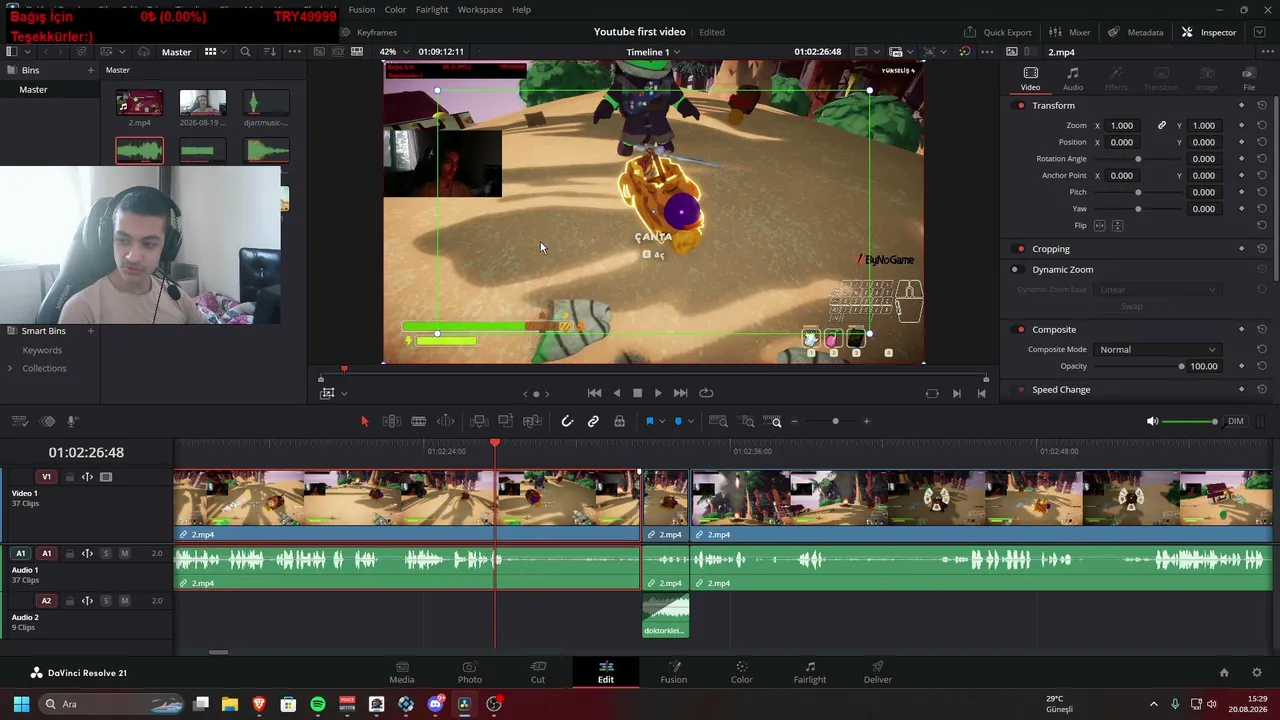The width and height of the screenshot is (1280, 720).
Task: Click the DIM audio button
Action: tap(1236, 421)
